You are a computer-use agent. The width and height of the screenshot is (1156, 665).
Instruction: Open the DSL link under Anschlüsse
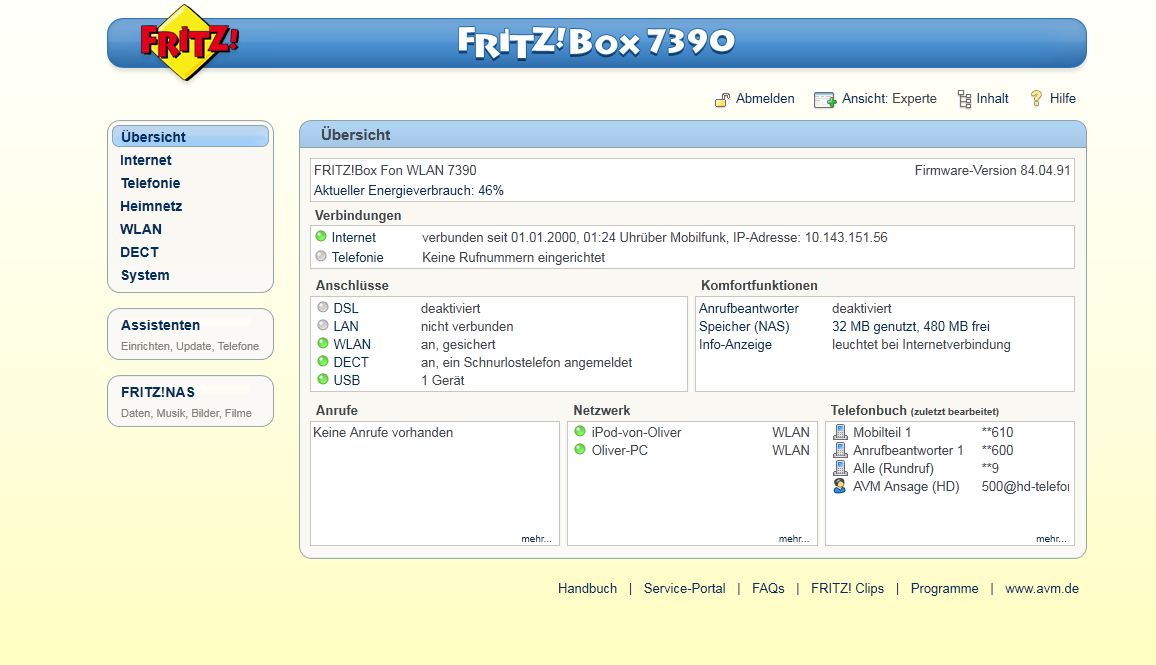[346, 308]
